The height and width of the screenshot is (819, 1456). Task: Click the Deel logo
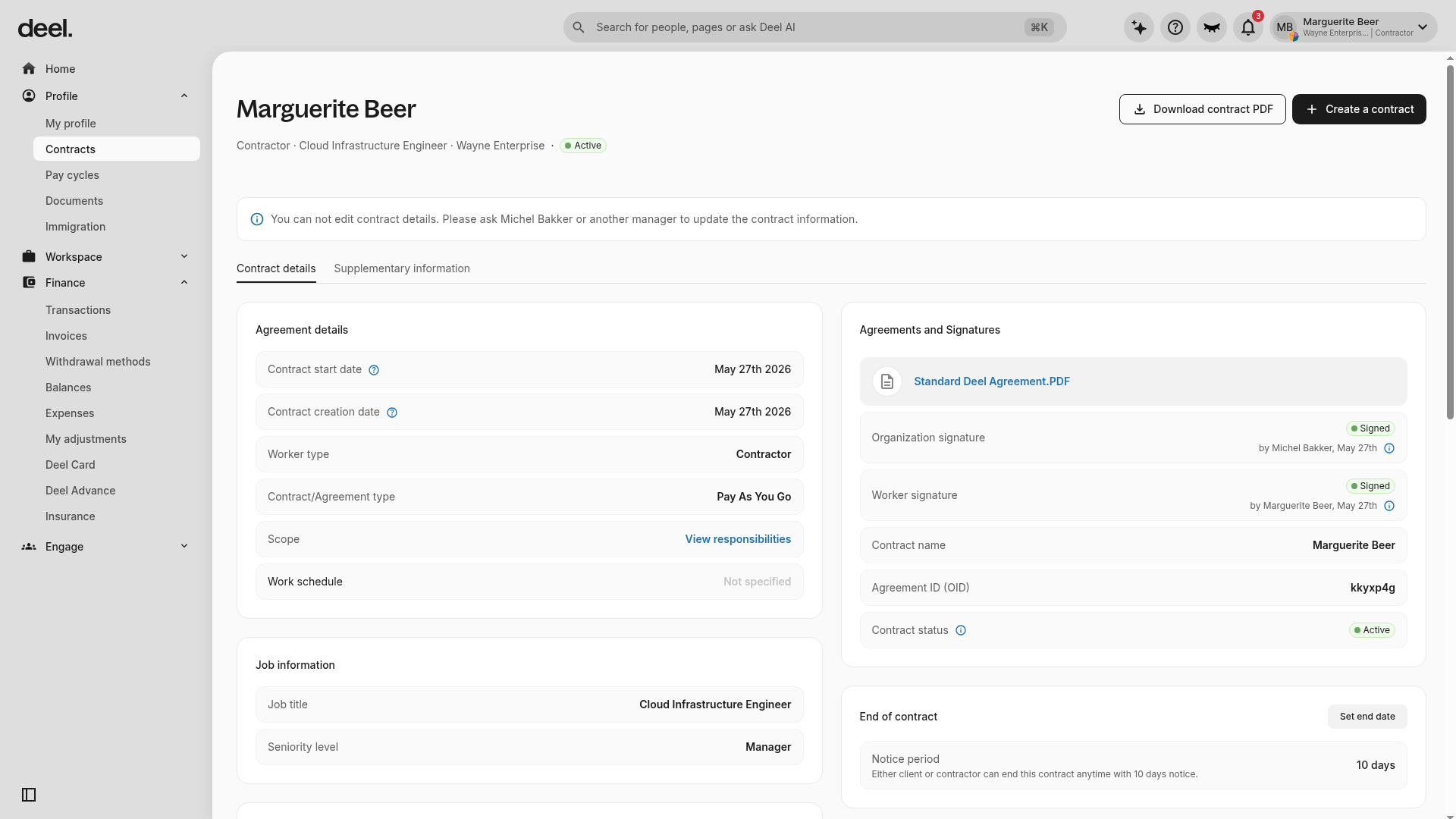point(45,29)
